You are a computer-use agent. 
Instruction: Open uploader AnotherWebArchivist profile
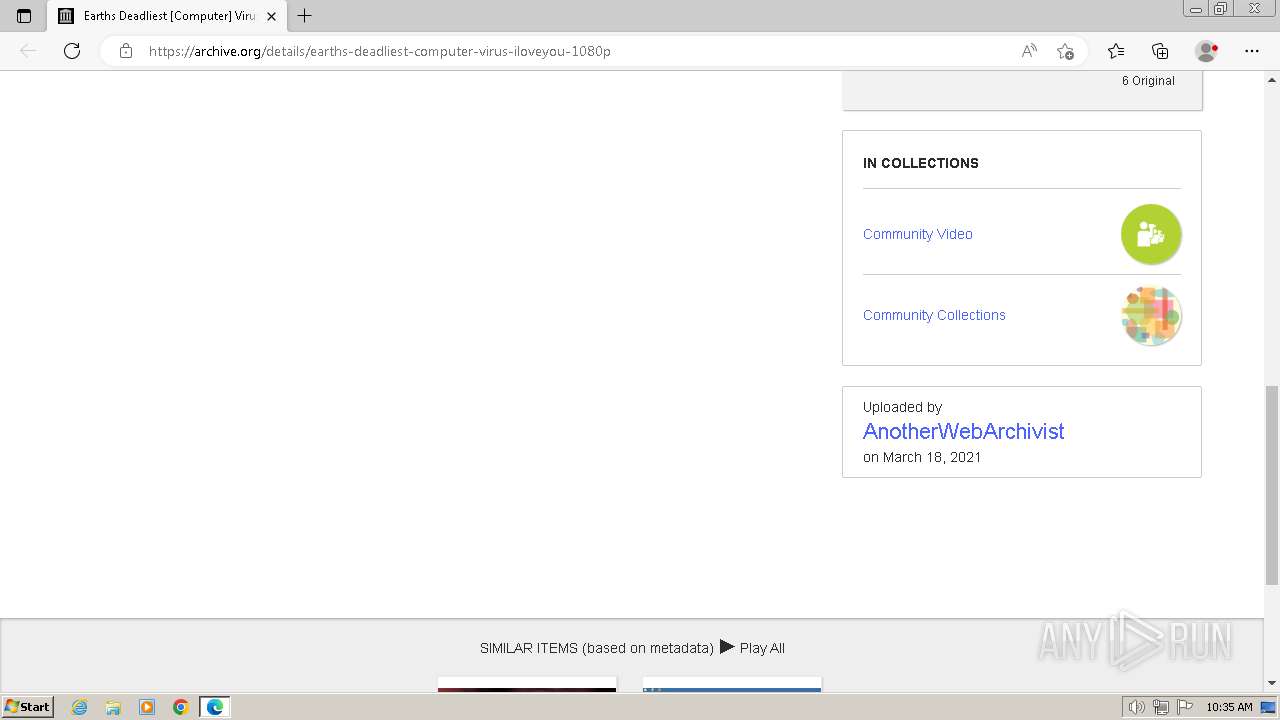(x=963, y=431)
